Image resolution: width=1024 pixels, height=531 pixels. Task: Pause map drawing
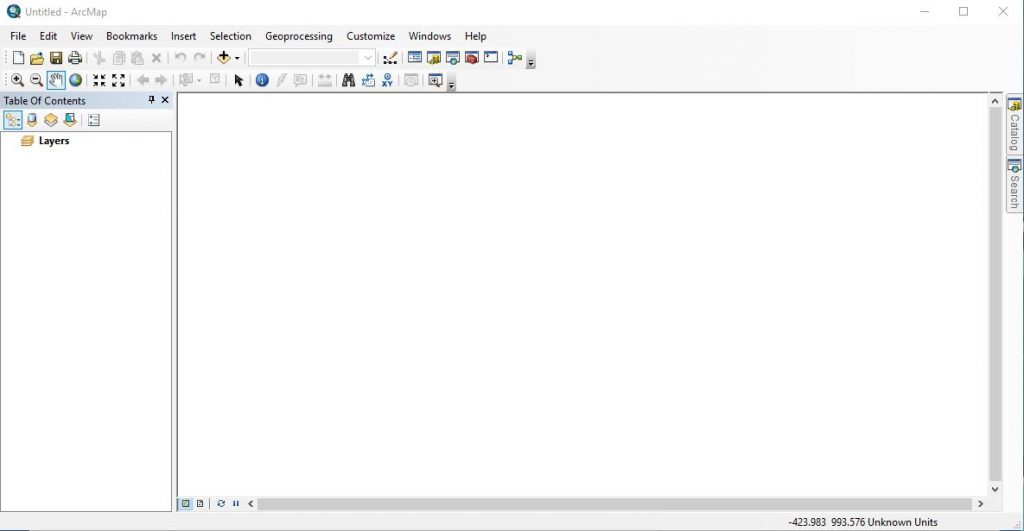tap(236, 504)
